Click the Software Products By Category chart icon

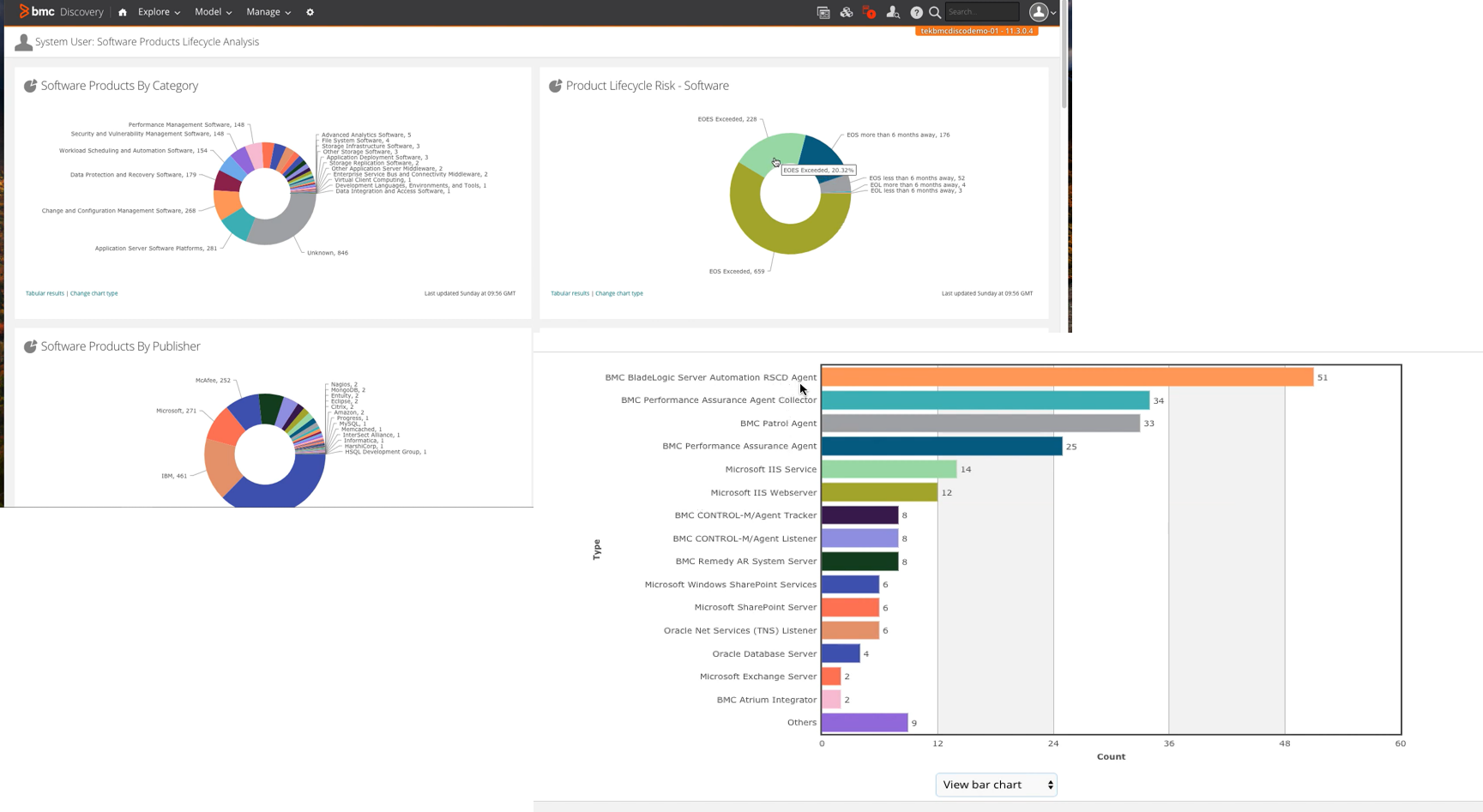coord(30,86)
